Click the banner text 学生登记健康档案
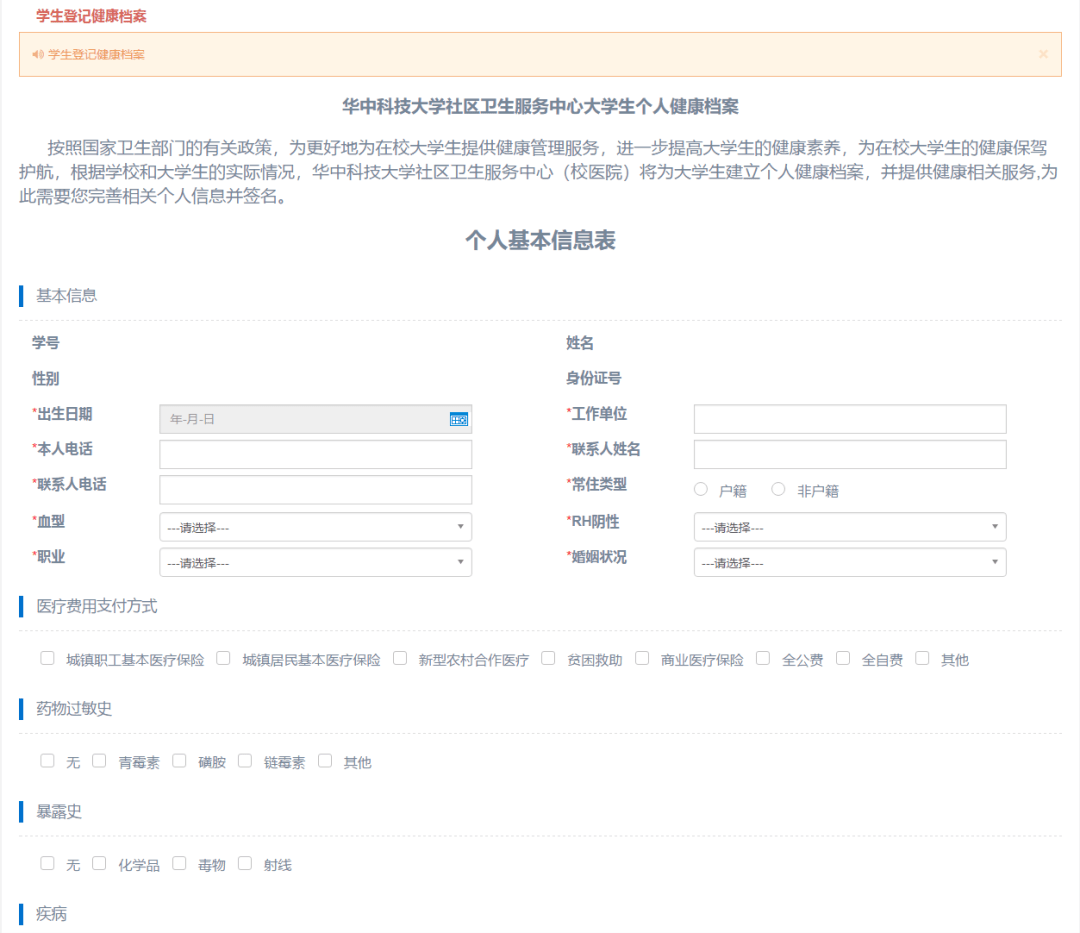This screenshot has width=1080, height=933. tap(96, 54)
